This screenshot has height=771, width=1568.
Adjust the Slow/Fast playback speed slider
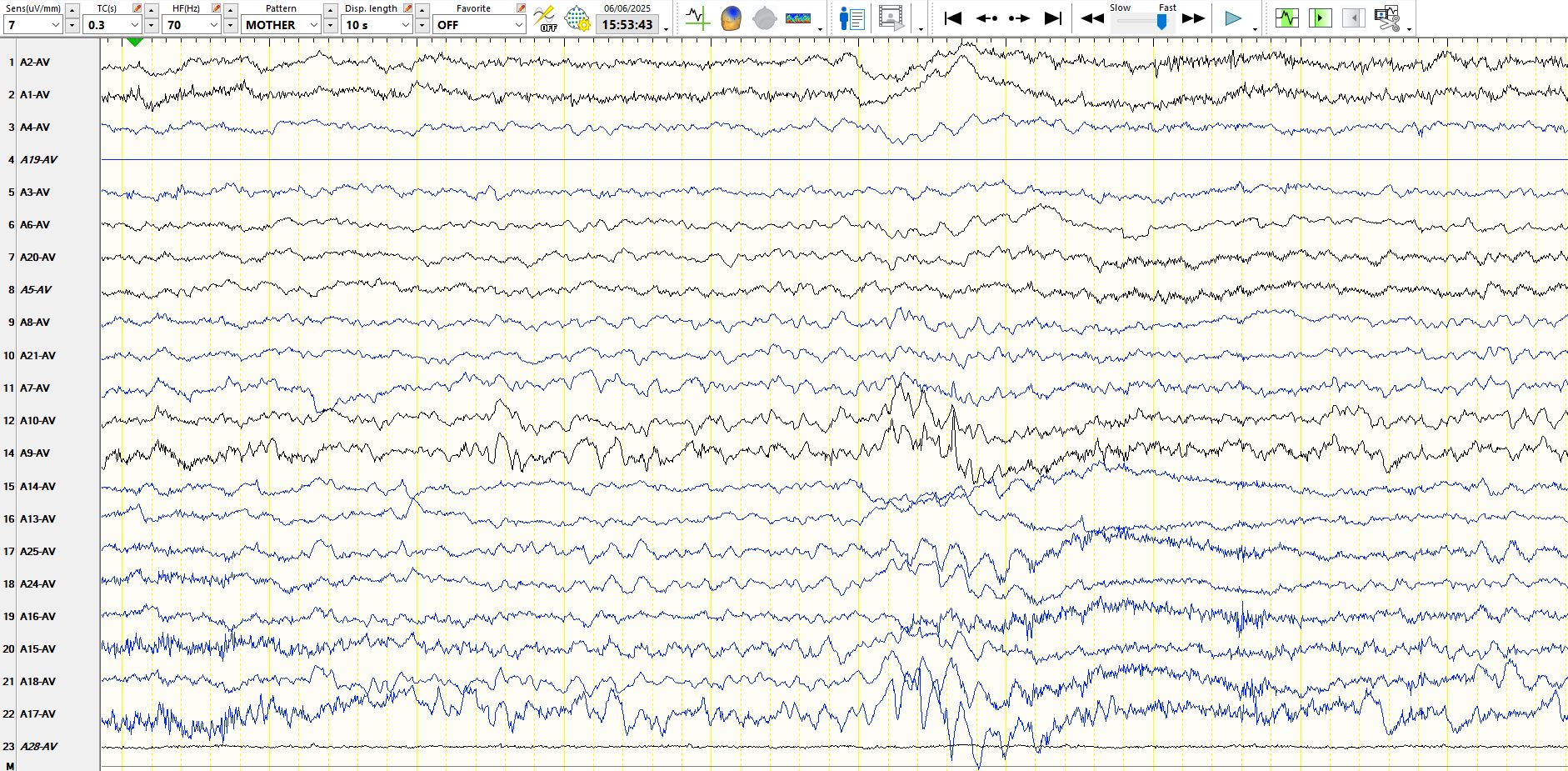[1161, 23]
